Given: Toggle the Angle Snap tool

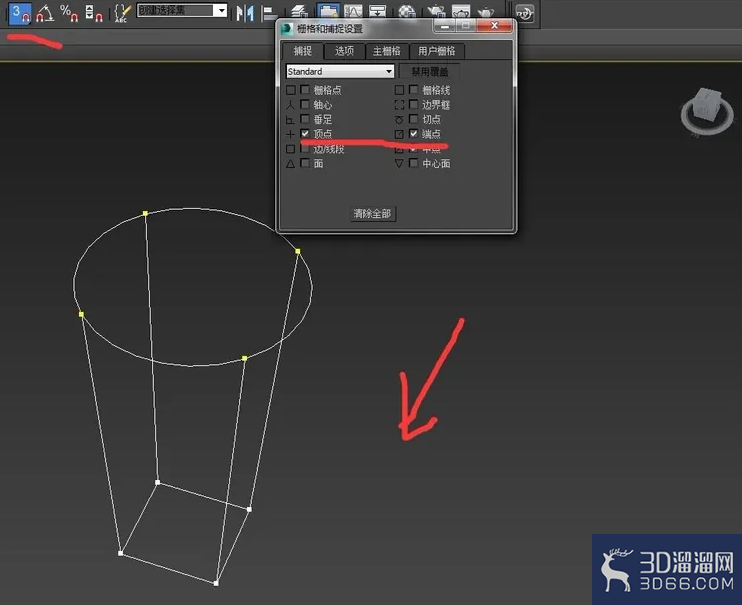Looking at the screenshot, I should point(45,13).
